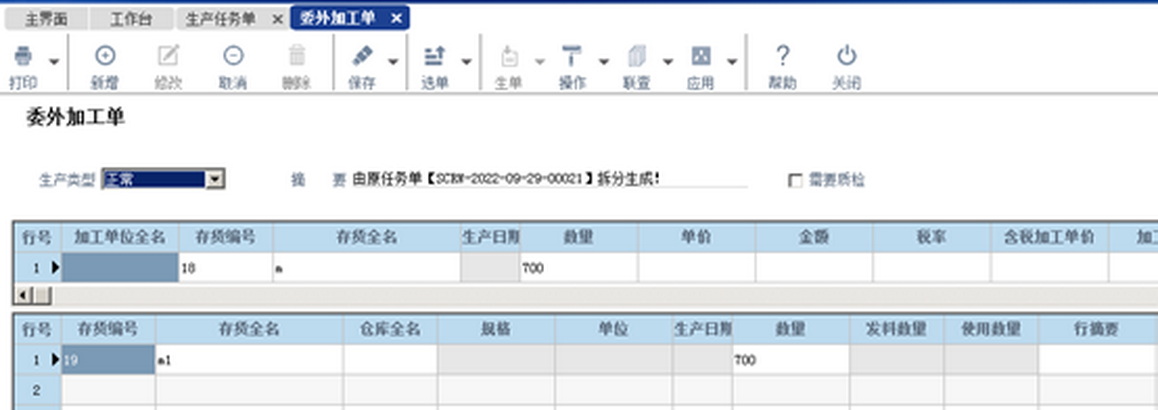Click the 操作 (Operations) icon

coord(571,57)
